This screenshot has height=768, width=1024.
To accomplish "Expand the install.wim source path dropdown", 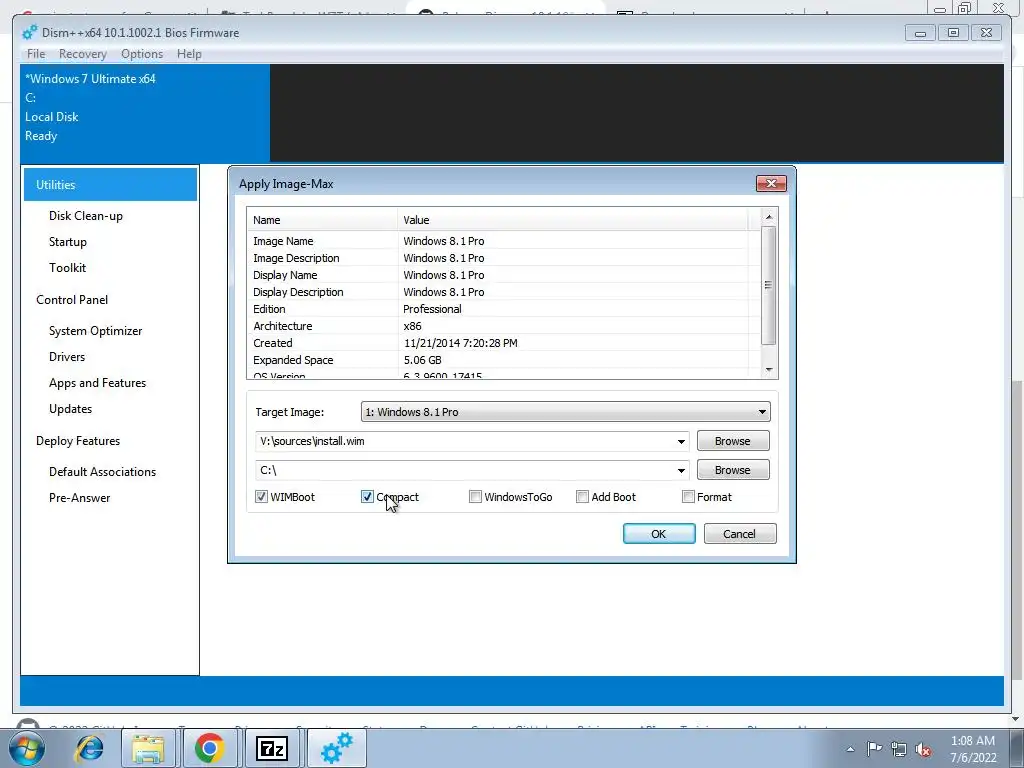I will tap(681, 441).
